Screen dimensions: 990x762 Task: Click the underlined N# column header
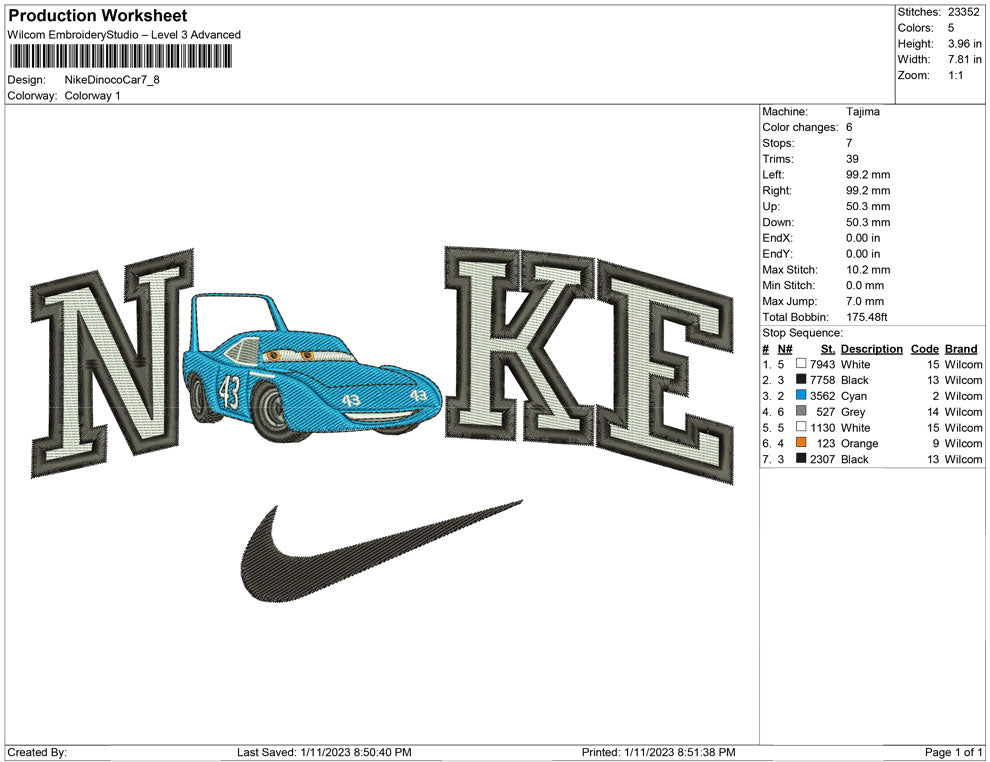tap(785, 348)
